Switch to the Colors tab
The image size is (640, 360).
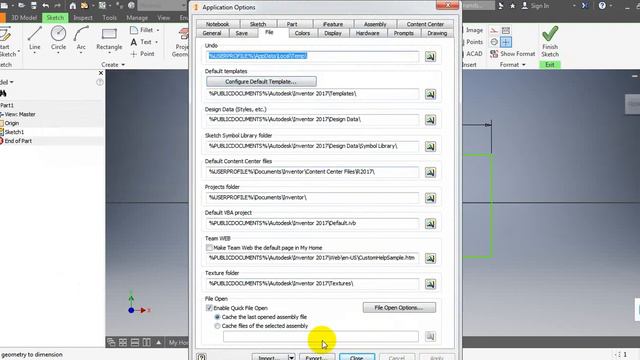coord(302,33)
